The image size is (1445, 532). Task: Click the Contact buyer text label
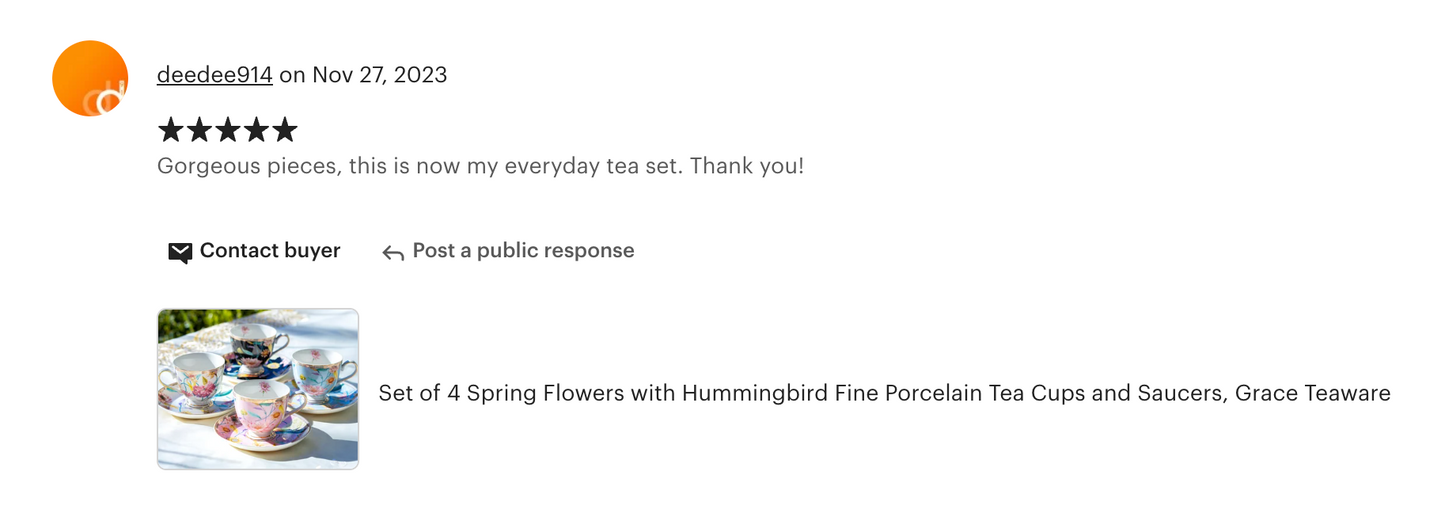coord(270,251)
